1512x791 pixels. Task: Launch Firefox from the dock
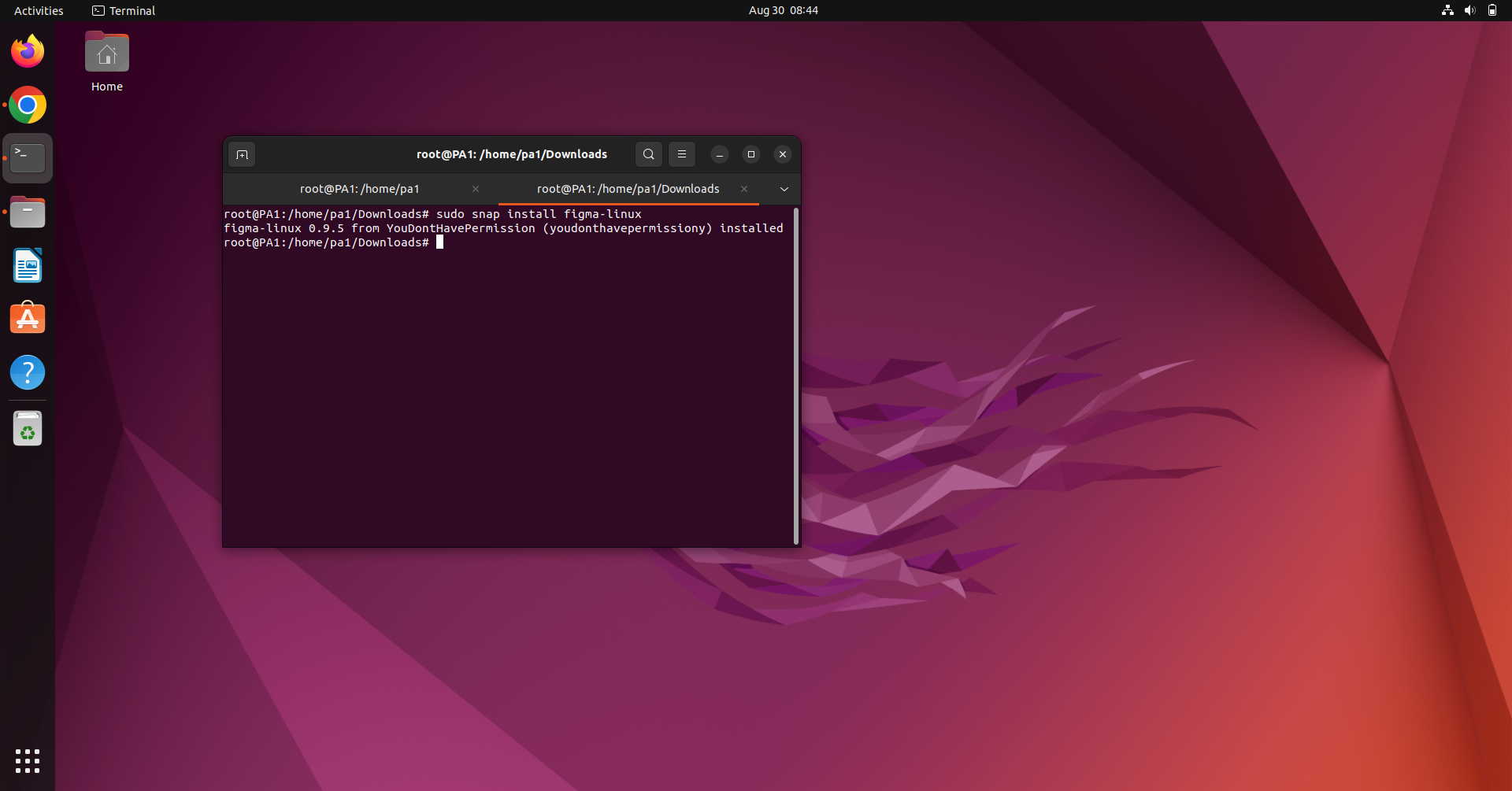27,50
